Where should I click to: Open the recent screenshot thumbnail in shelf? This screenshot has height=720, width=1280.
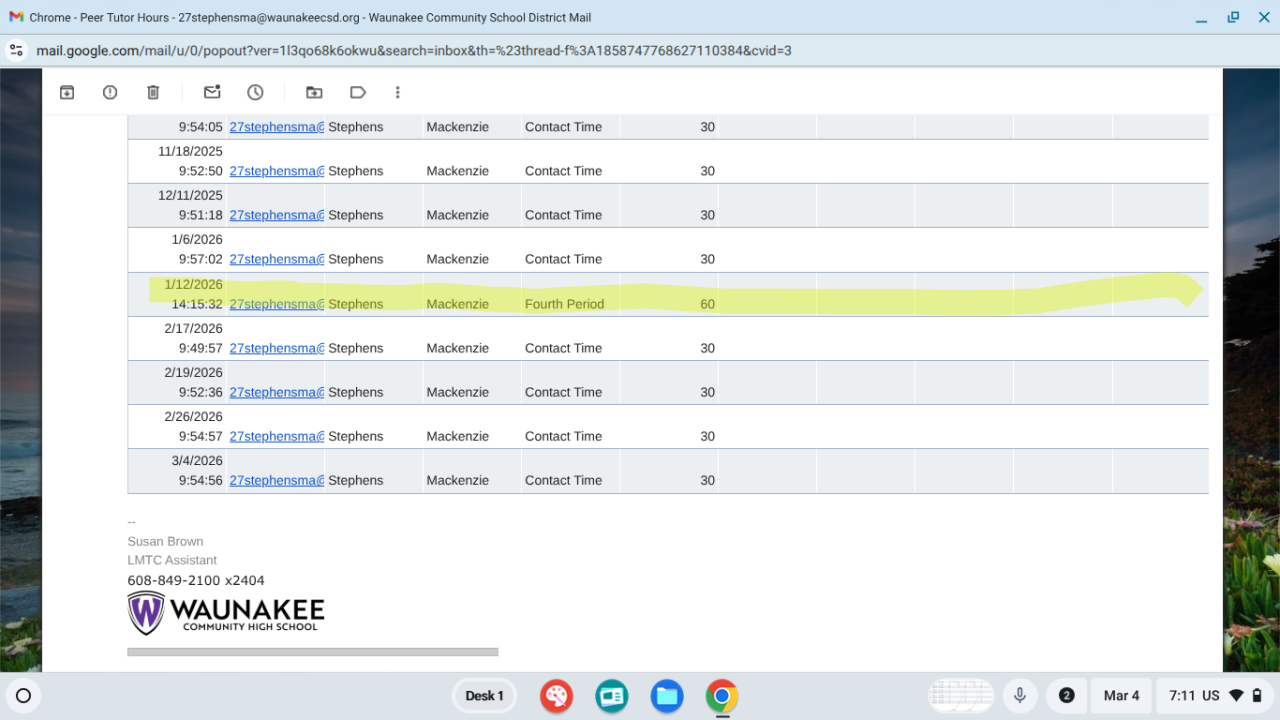960,696
